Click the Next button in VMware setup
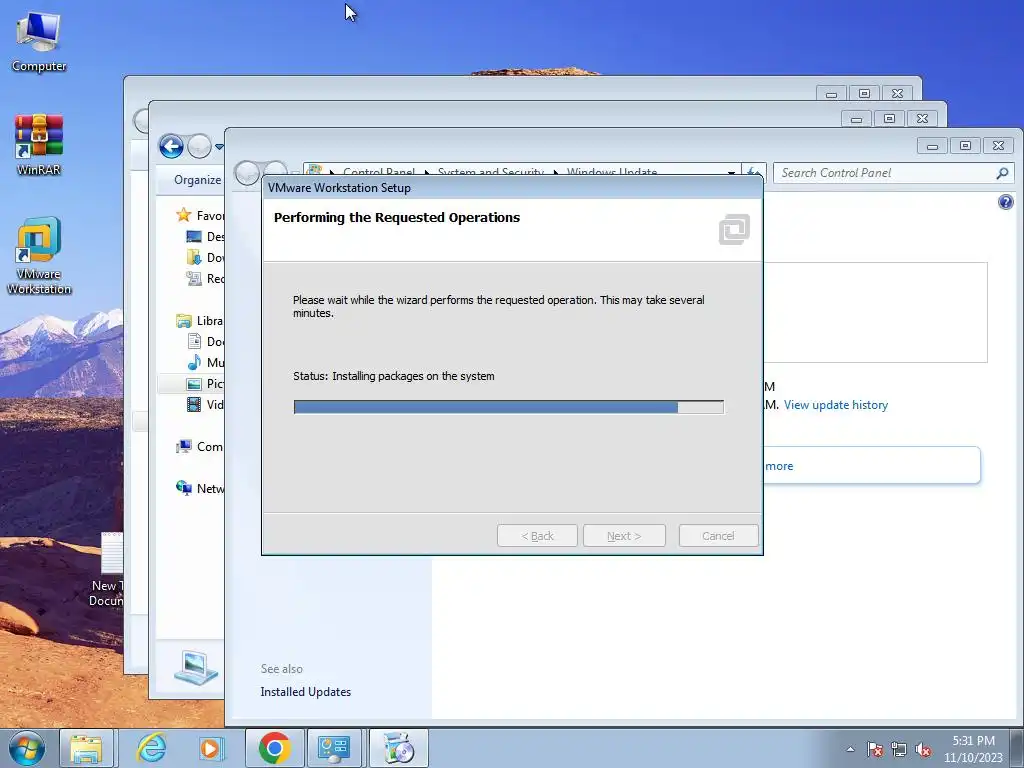Screen dimensions: 1024x768 pyautogui.click(x=624, y=536)
